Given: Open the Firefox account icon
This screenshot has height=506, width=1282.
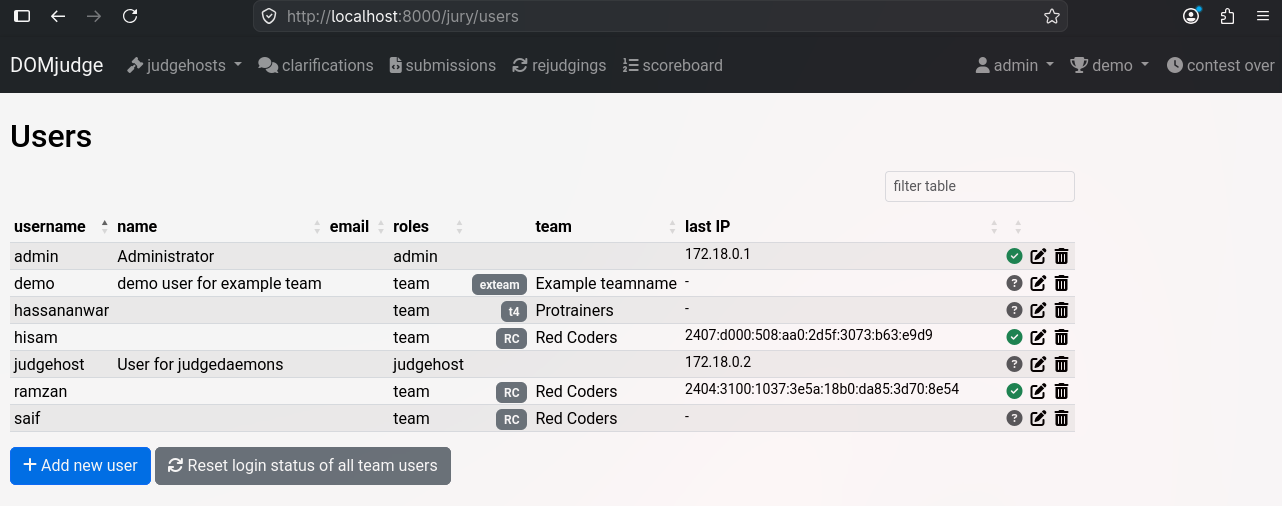Looking at the screenshot, I should pyautogui.click(x=1191, y=16).
